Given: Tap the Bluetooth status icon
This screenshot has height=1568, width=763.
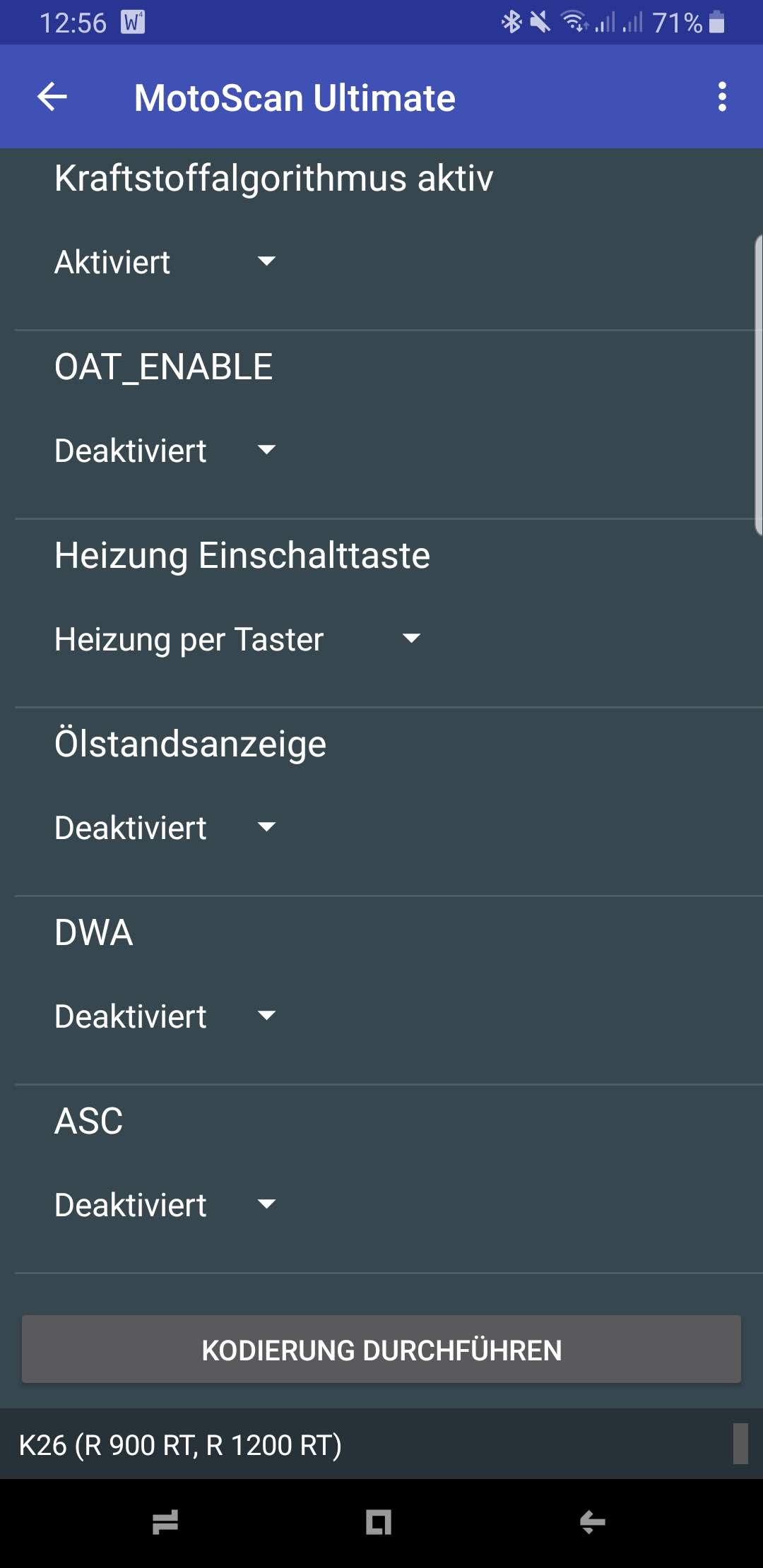Looking at the screenshot, I should click(x=511, y=22).
